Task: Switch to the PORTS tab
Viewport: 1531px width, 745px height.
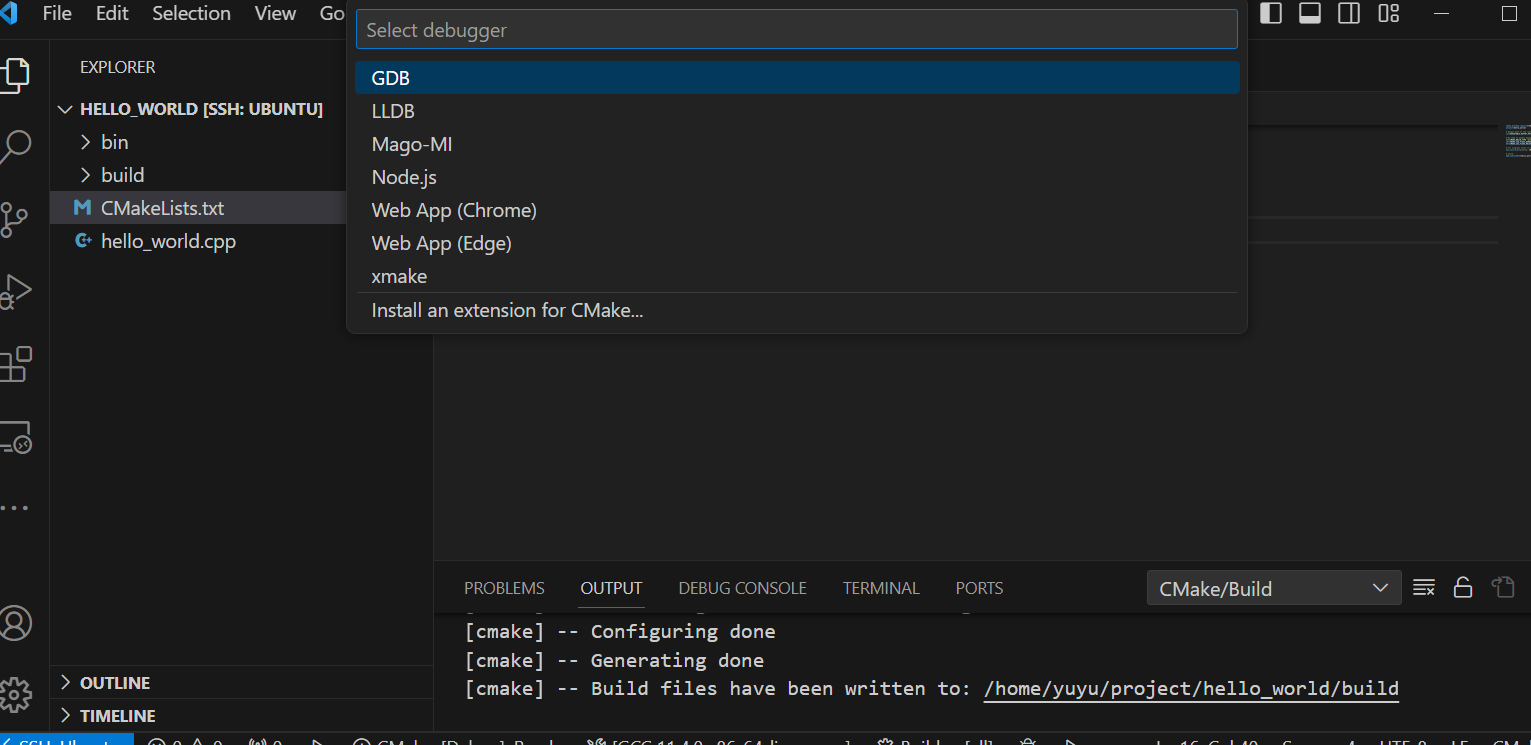Action: click(x=979, y=588)
